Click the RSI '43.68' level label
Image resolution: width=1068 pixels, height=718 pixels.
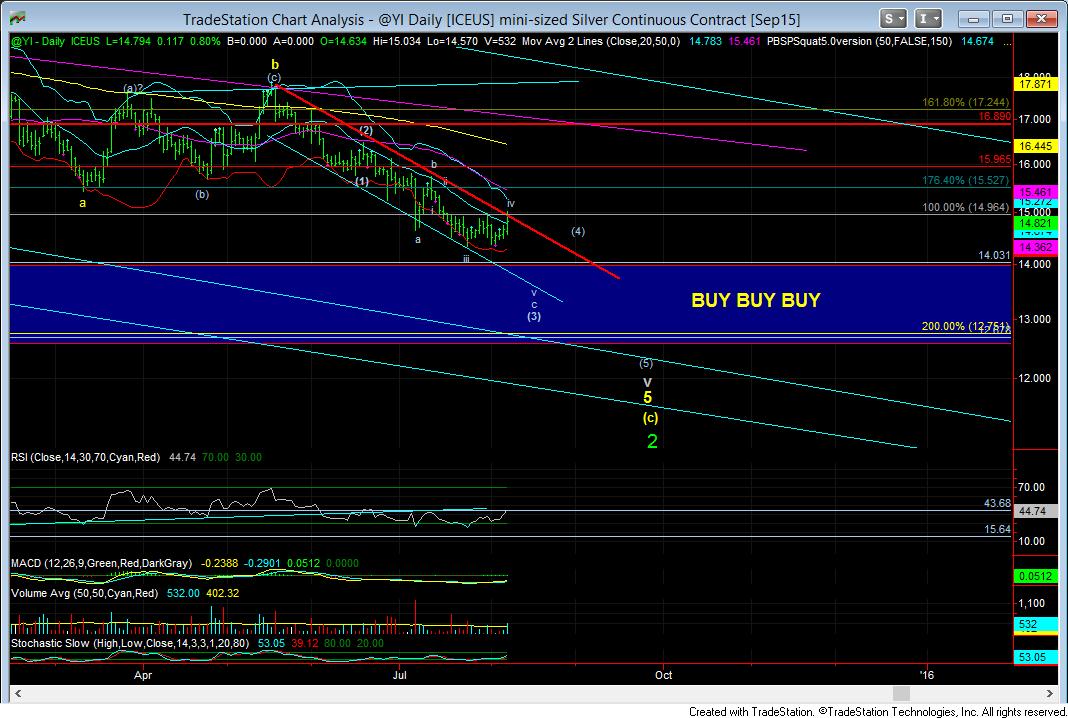tap(997, 503)
